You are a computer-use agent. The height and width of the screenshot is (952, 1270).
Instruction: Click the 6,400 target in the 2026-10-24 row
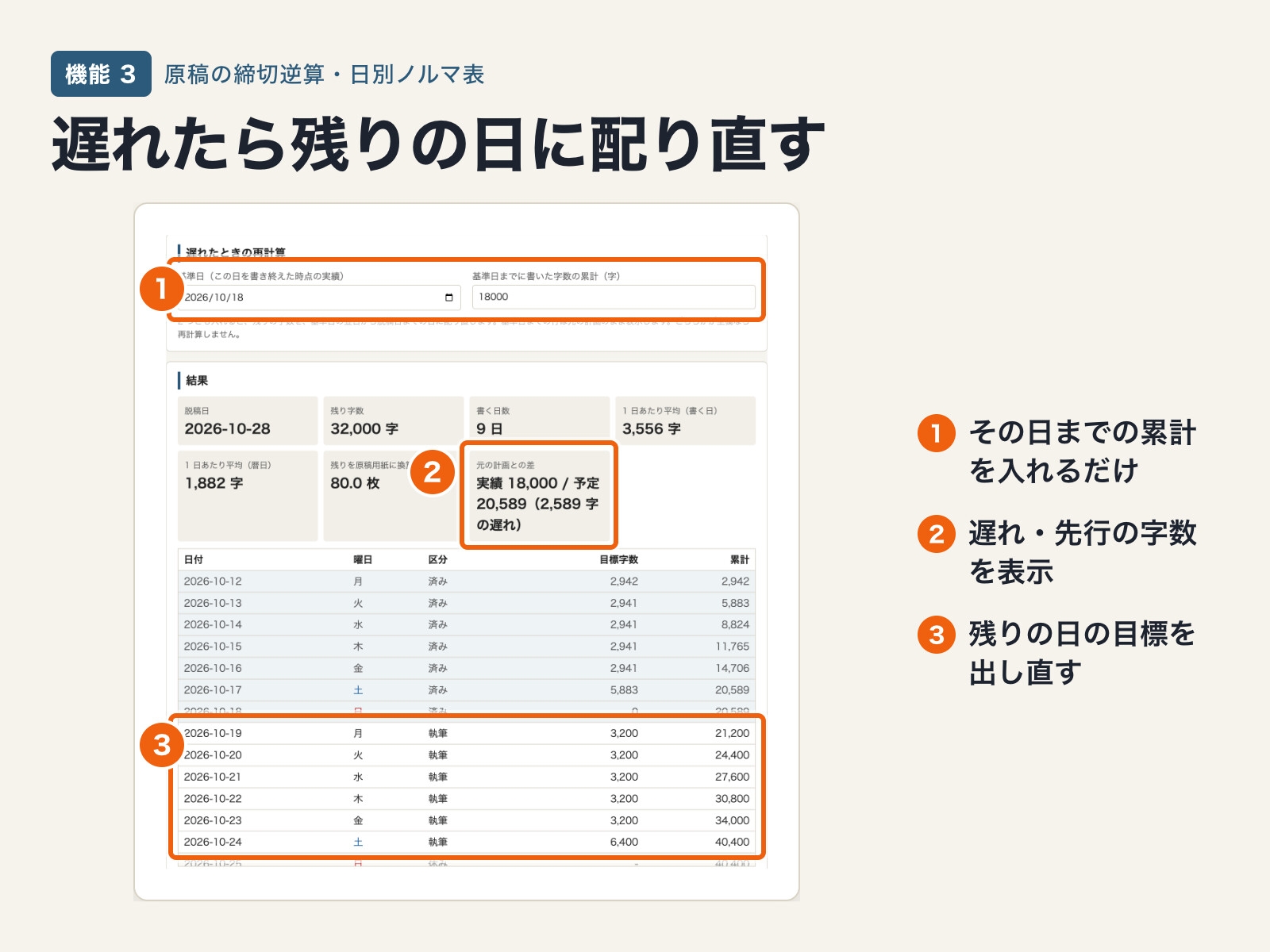624,842
